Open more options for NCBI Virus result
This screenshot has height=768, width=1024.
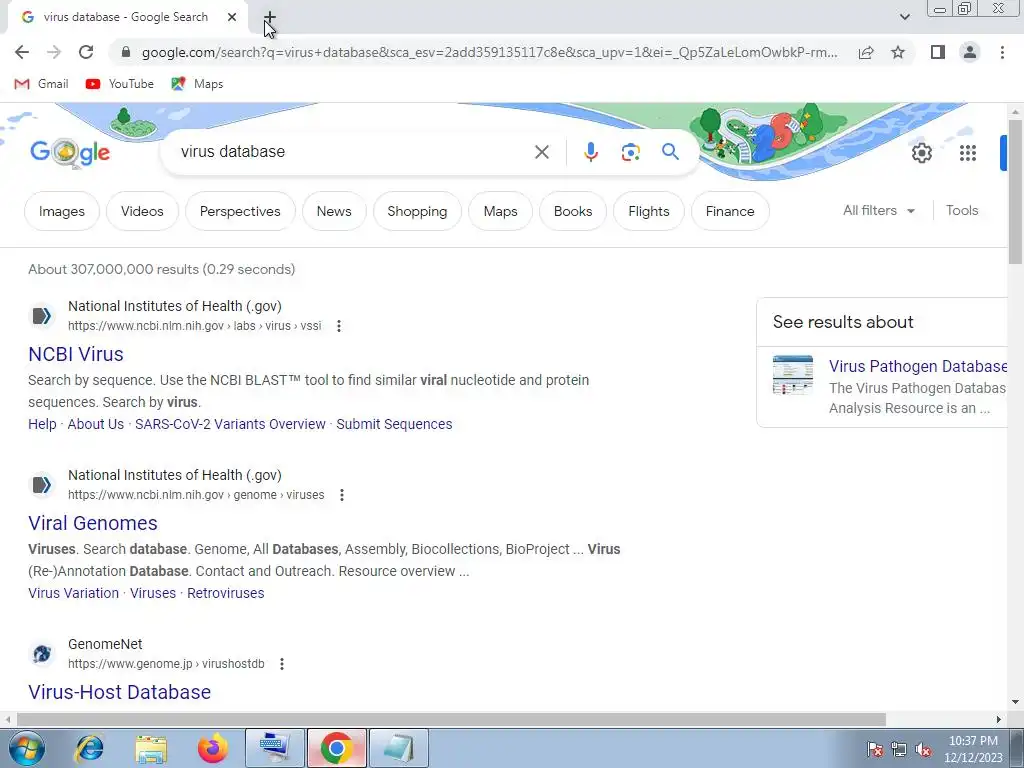point(338,325)
